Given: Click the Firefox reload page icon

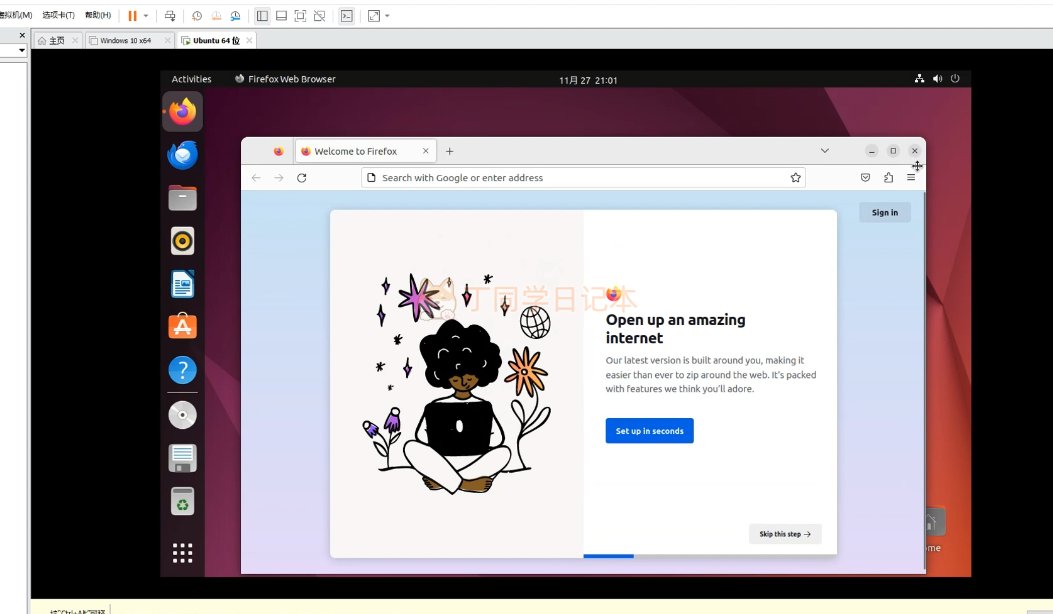Looking at the screenshot, I should click(302, 178).
